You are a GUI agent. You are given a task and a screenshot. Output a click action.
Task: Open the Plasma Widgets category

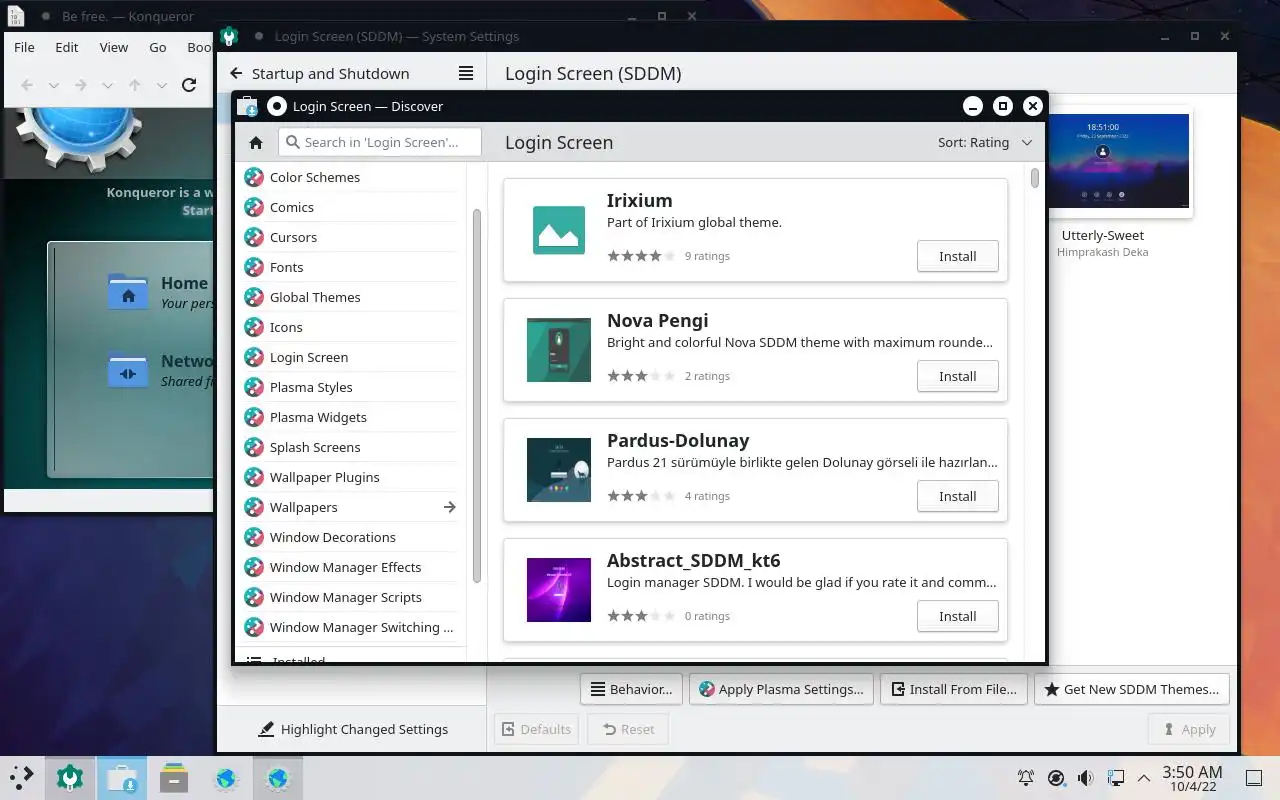tap(350, 417)
